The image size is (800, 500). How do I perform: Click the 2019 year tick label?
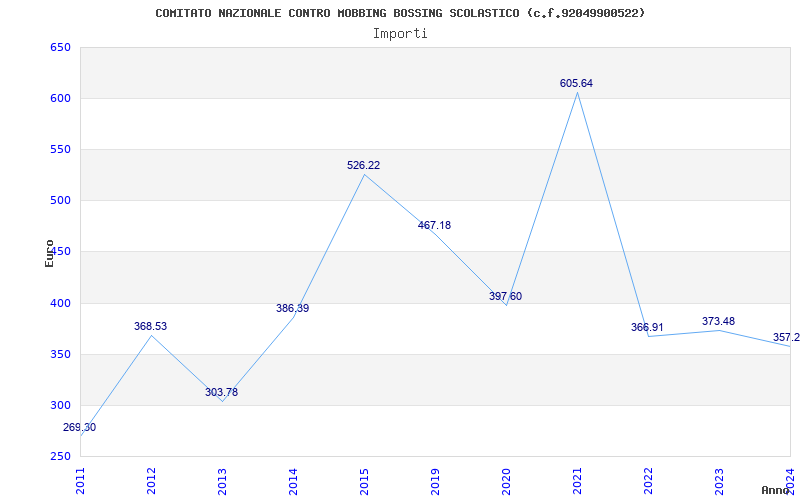435,481
